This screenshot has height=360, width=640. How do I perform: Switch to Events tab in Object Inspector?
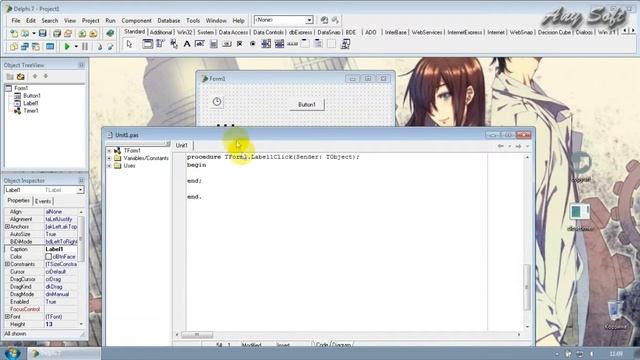click(43, 201)
